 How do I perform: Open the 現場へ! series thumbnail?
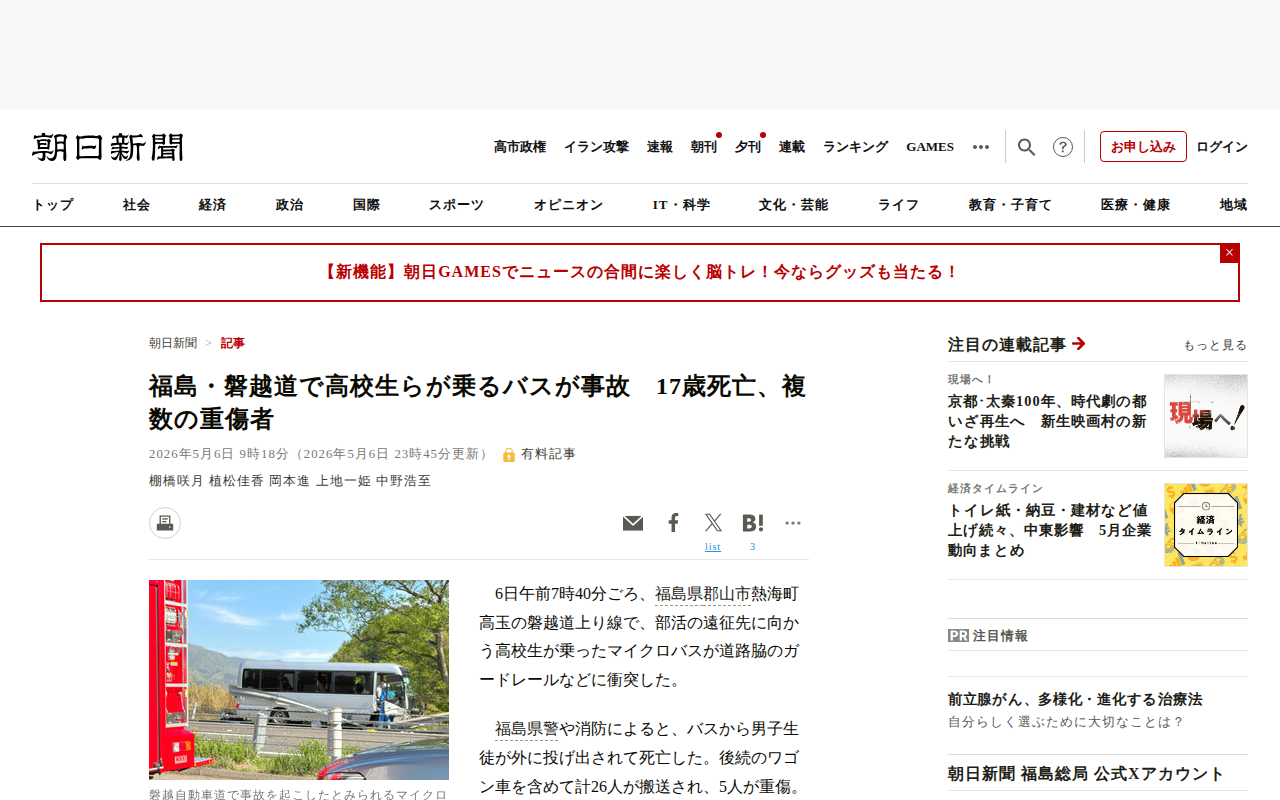coord(1206,416)
